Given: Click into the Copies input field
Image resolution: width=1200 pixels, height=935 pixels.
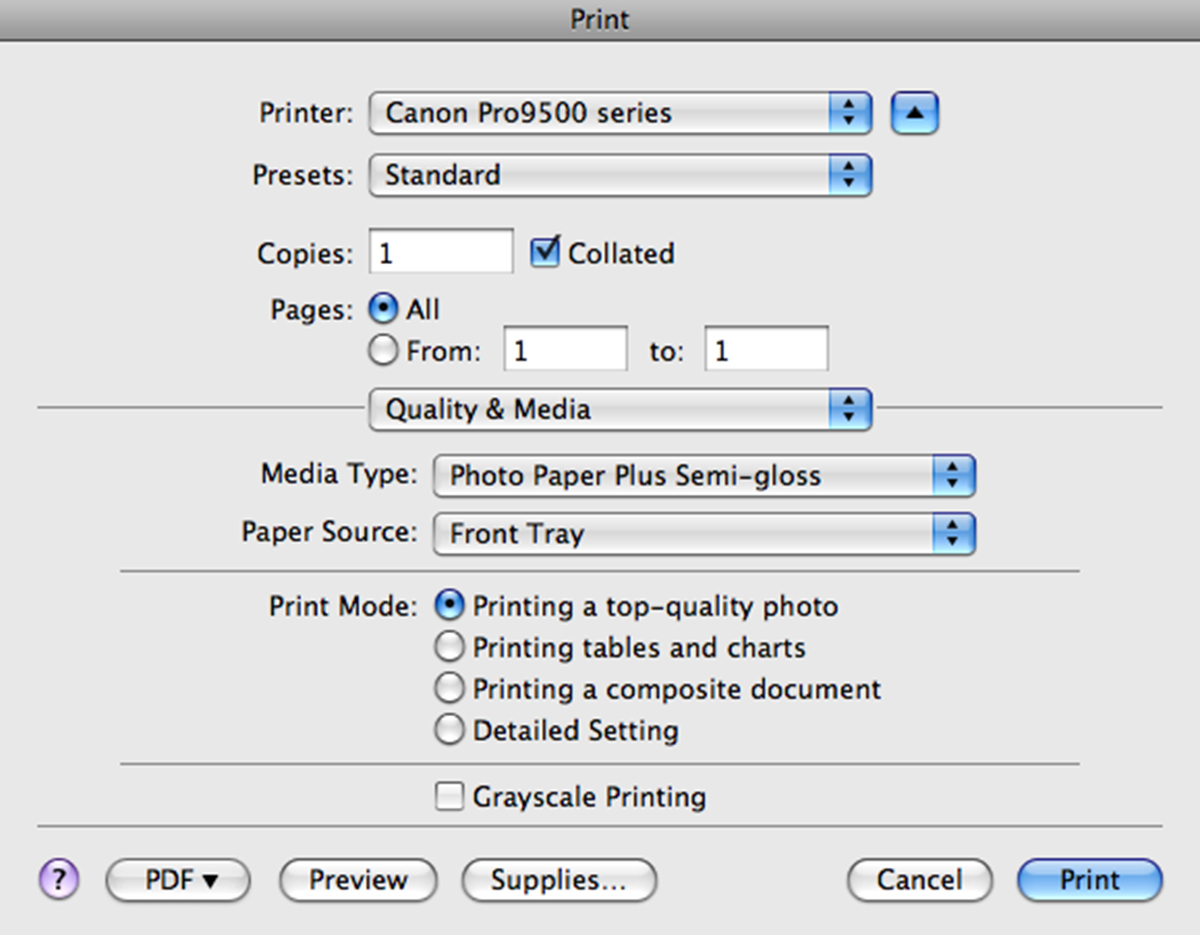Looking at the screenshot, I should point(441,251).
